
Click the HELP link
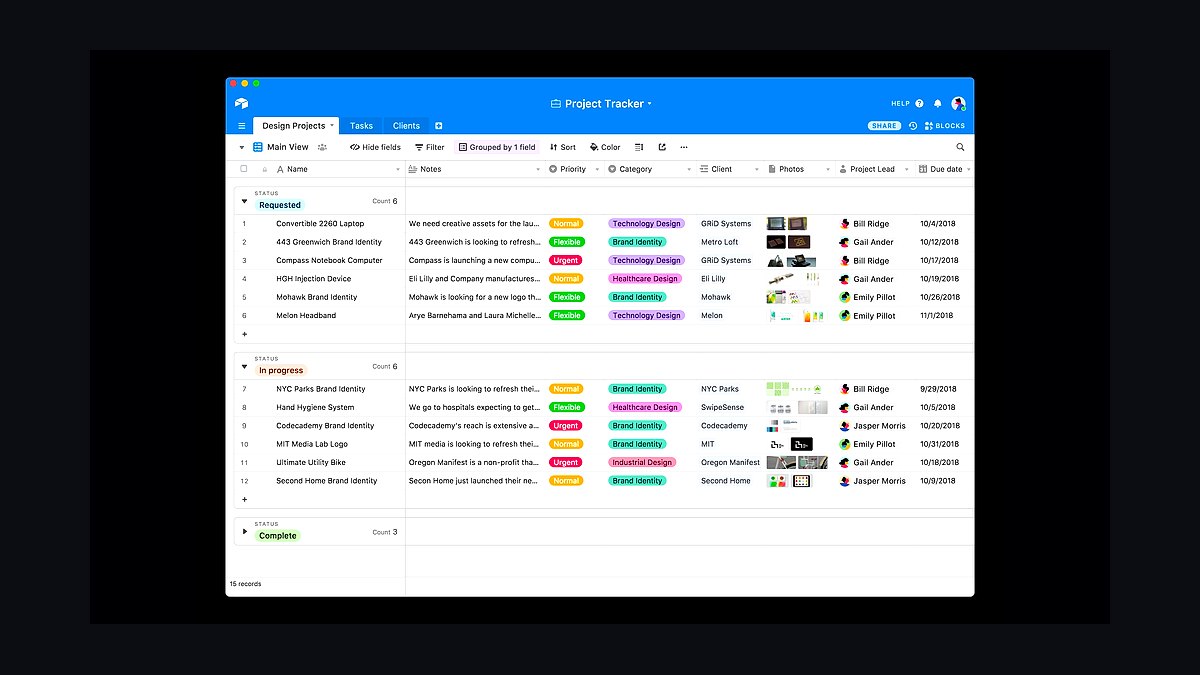pyautogui.click(x=901, y=103)
